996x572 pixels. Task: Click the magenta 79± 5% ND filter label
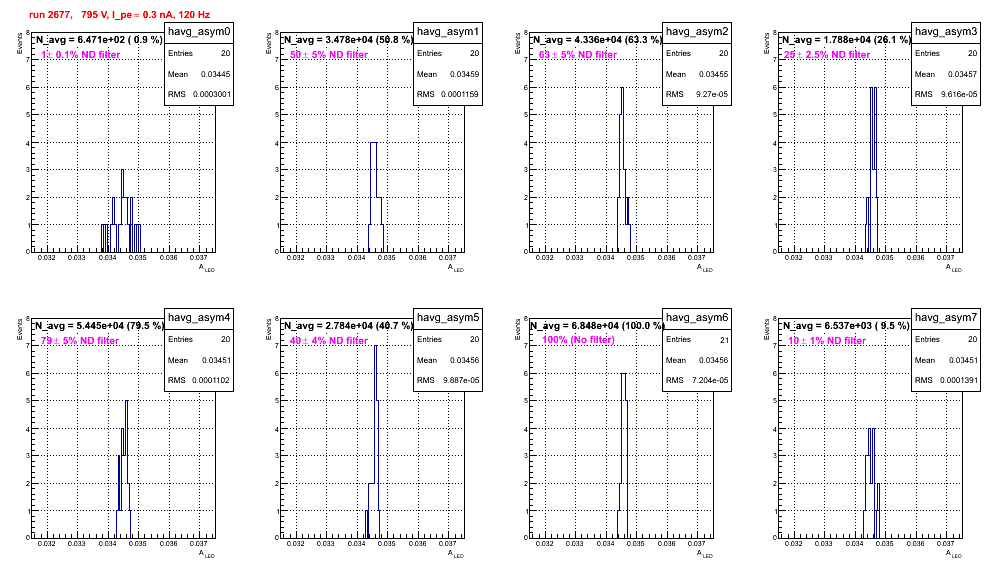[x=80, y=341]
